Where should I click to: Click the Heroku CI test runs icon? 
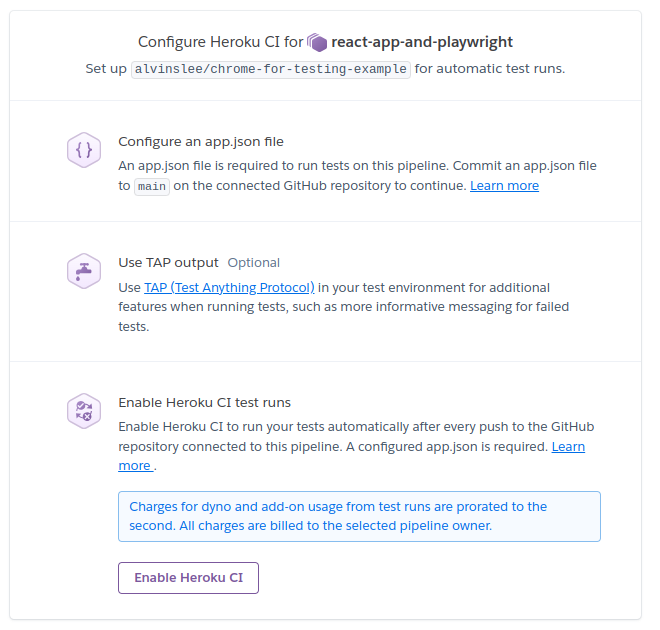click(x=84, y=411)
